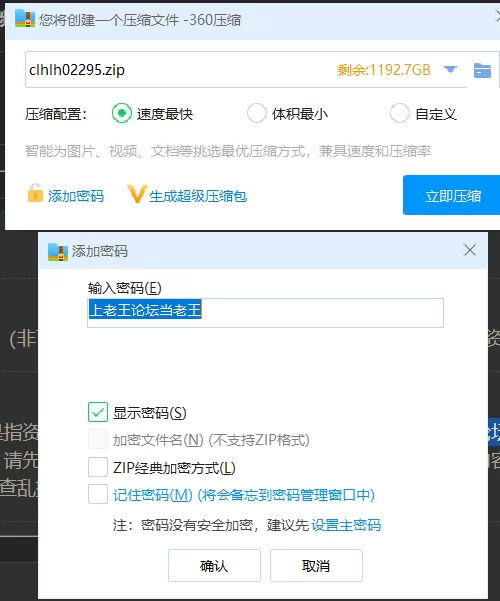The height and width of the screenshot is (601, 500).
Task: Open the 设置主密码 link
Action: click(x=346, y=525)
